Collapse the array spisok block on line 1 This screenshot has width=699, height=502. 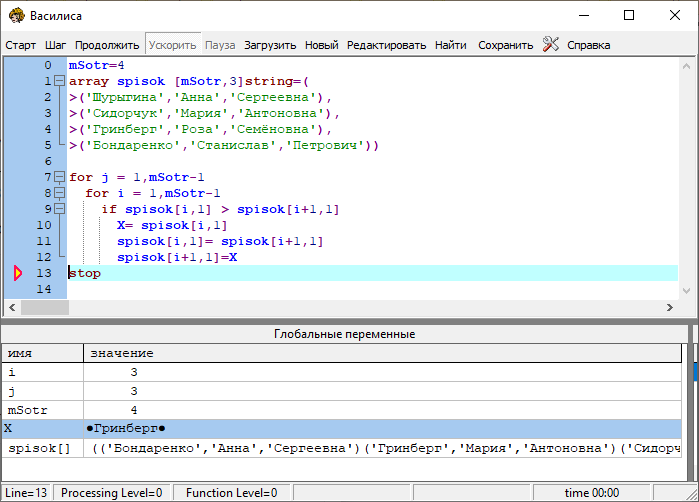click(60, 81)
